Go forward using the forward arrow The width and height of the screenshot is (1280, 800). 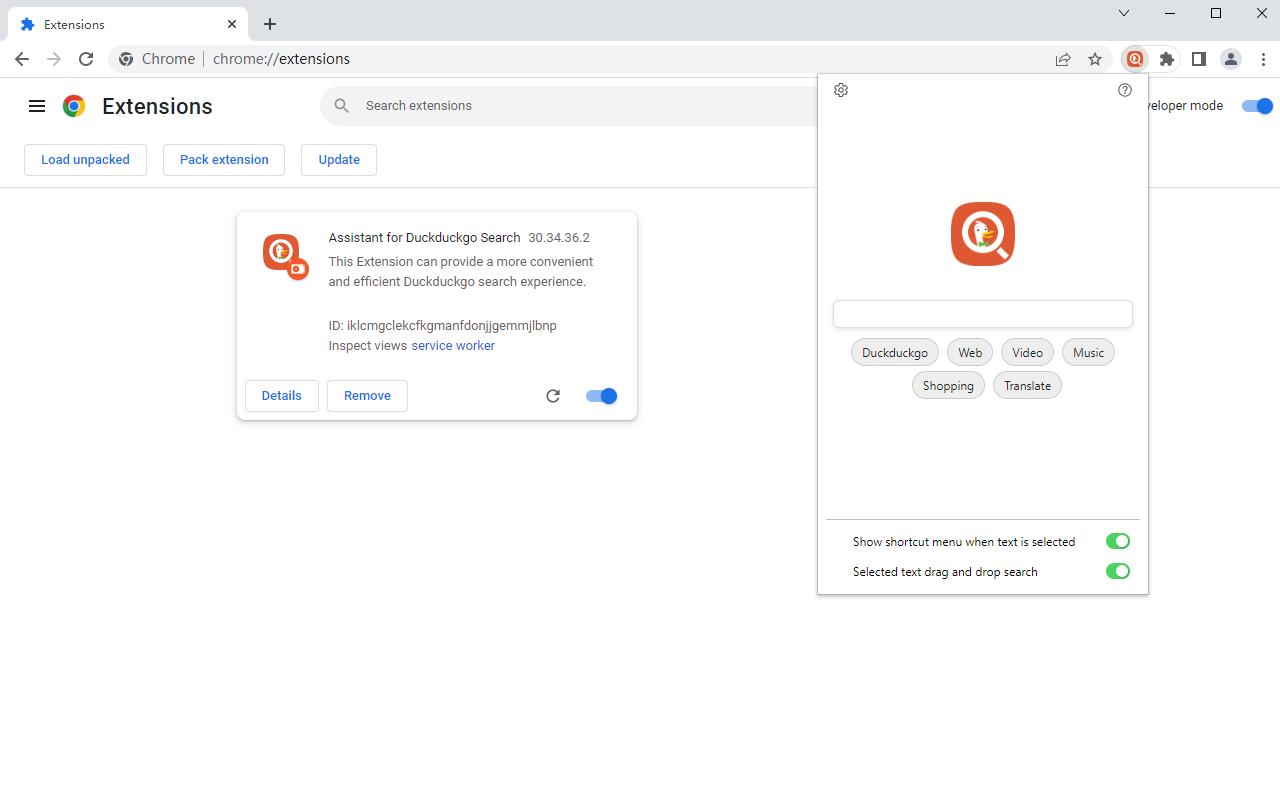[x=54, y=59]
